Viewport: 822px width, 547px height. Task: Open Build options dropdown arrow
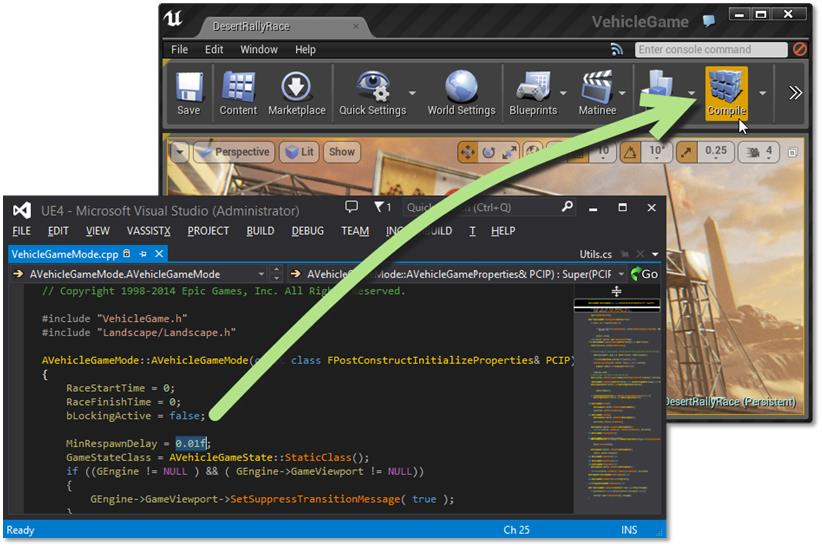692,93
